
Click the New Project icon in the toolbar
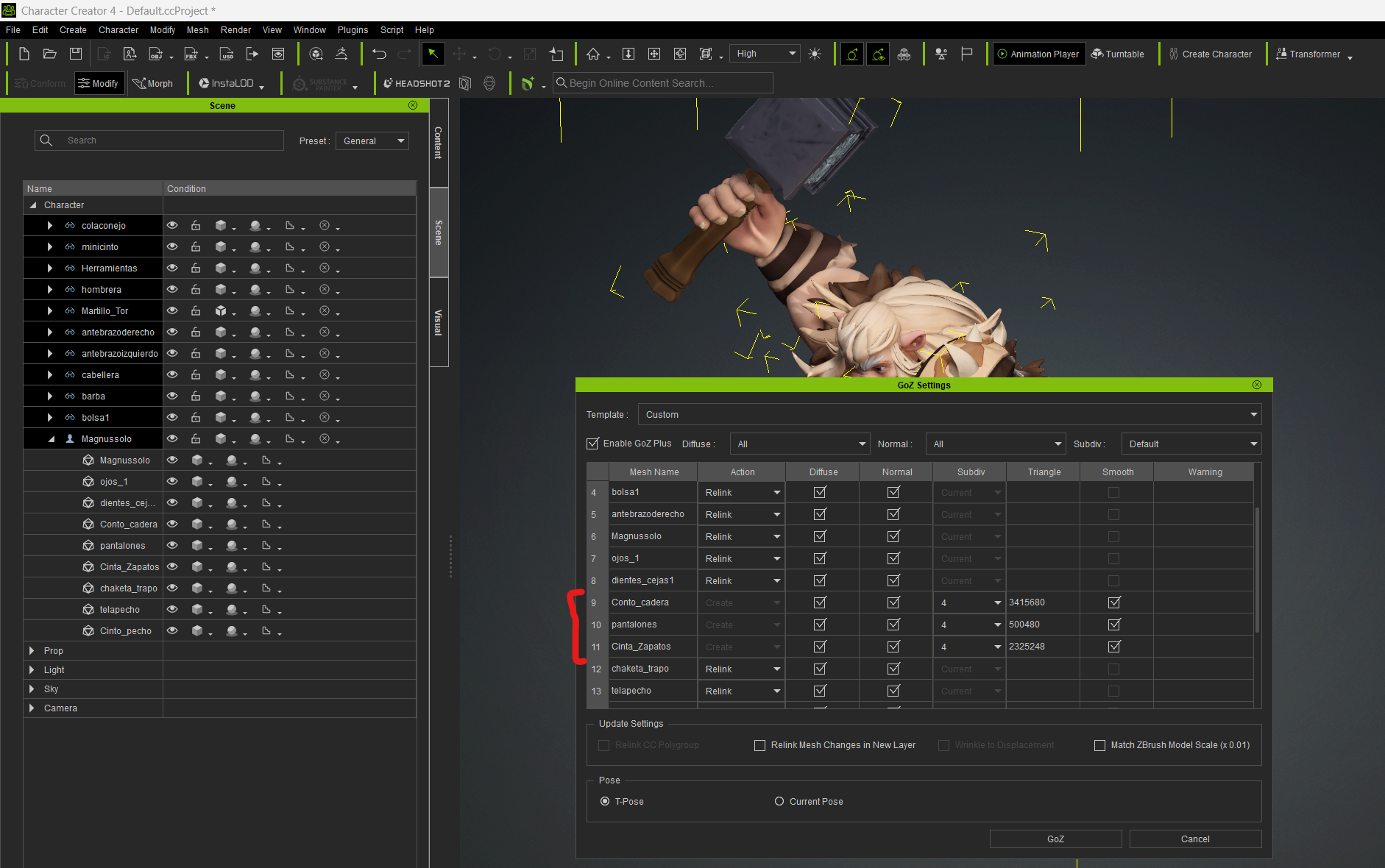(24, 54)
